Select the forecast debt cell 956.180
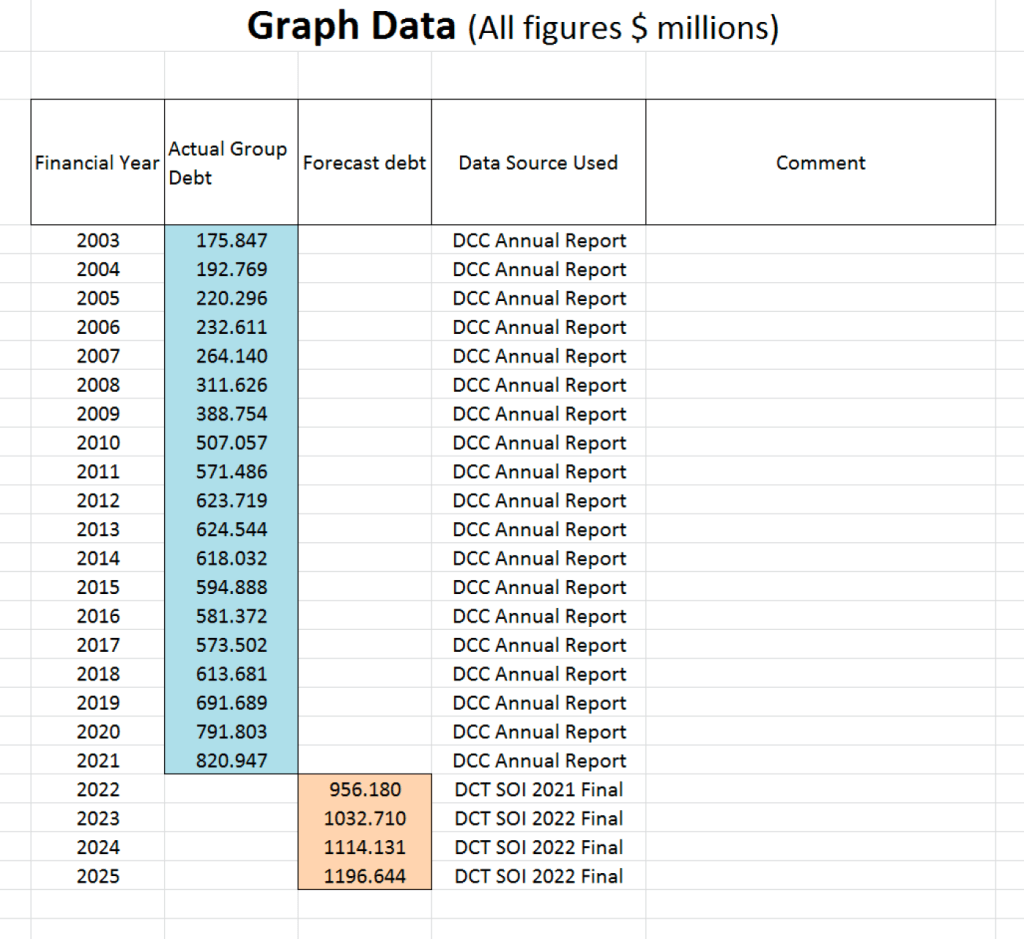The image size is (1024, 939). click(365, 789)
